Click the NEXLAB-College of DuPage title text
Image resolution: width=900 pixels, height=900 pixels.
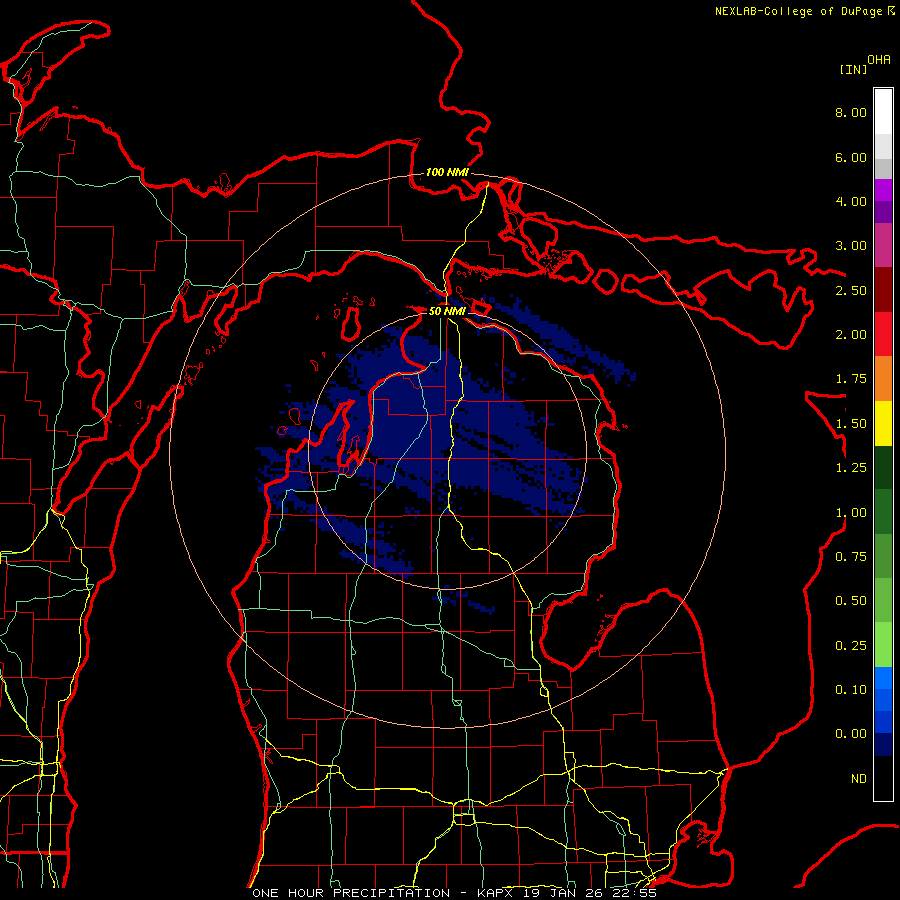click(800, 11)
